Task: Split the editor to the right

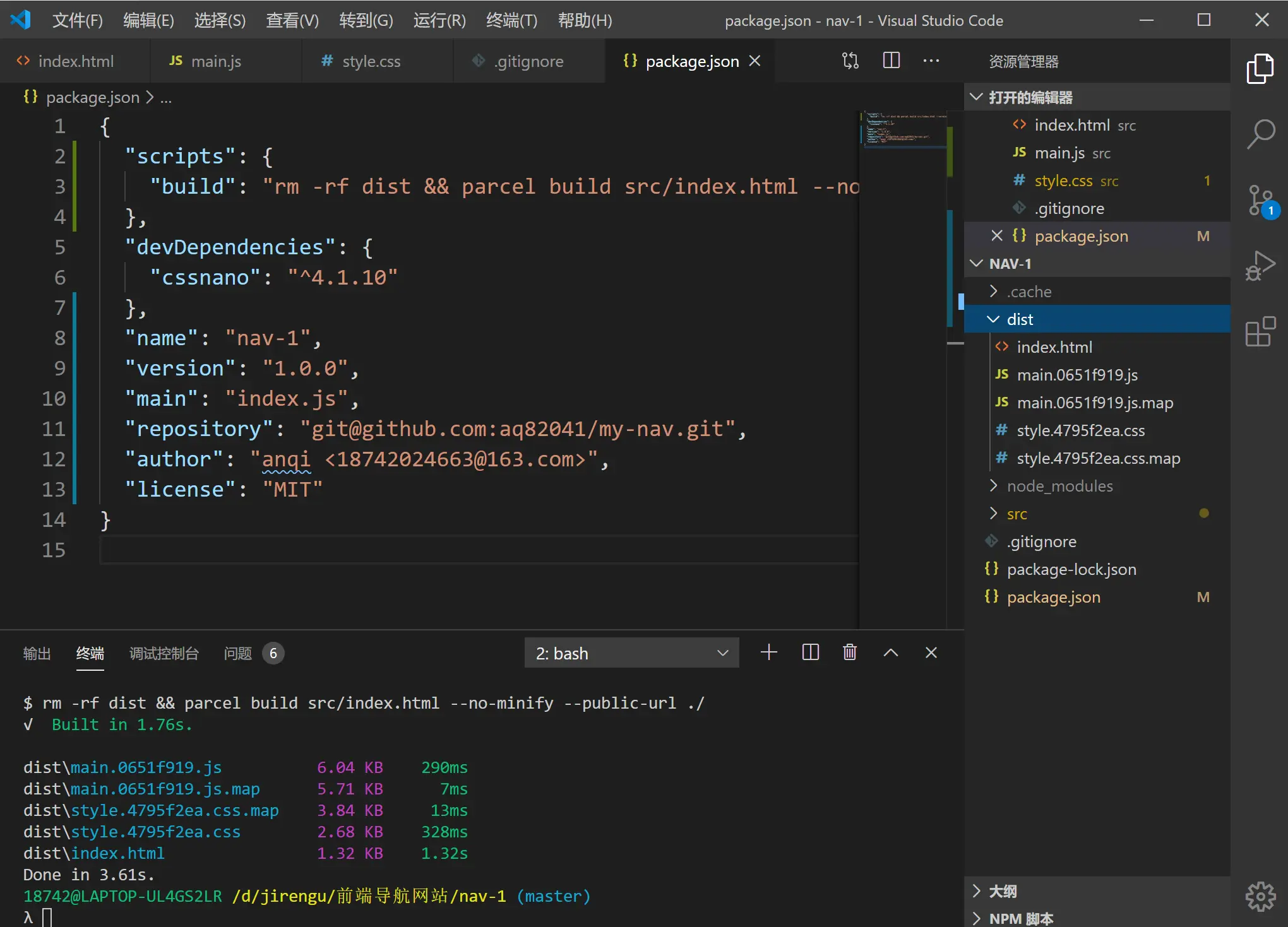Action: (891, 61)
